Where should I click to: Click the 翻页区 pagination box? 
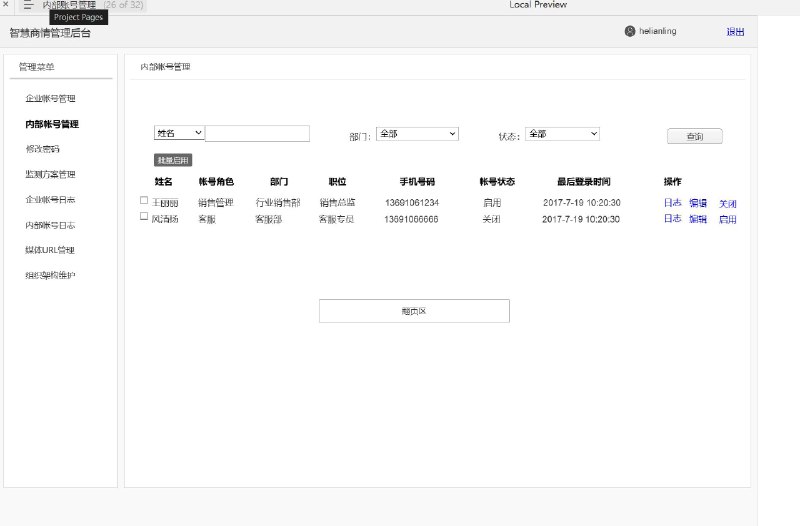(x=414, y=311)
